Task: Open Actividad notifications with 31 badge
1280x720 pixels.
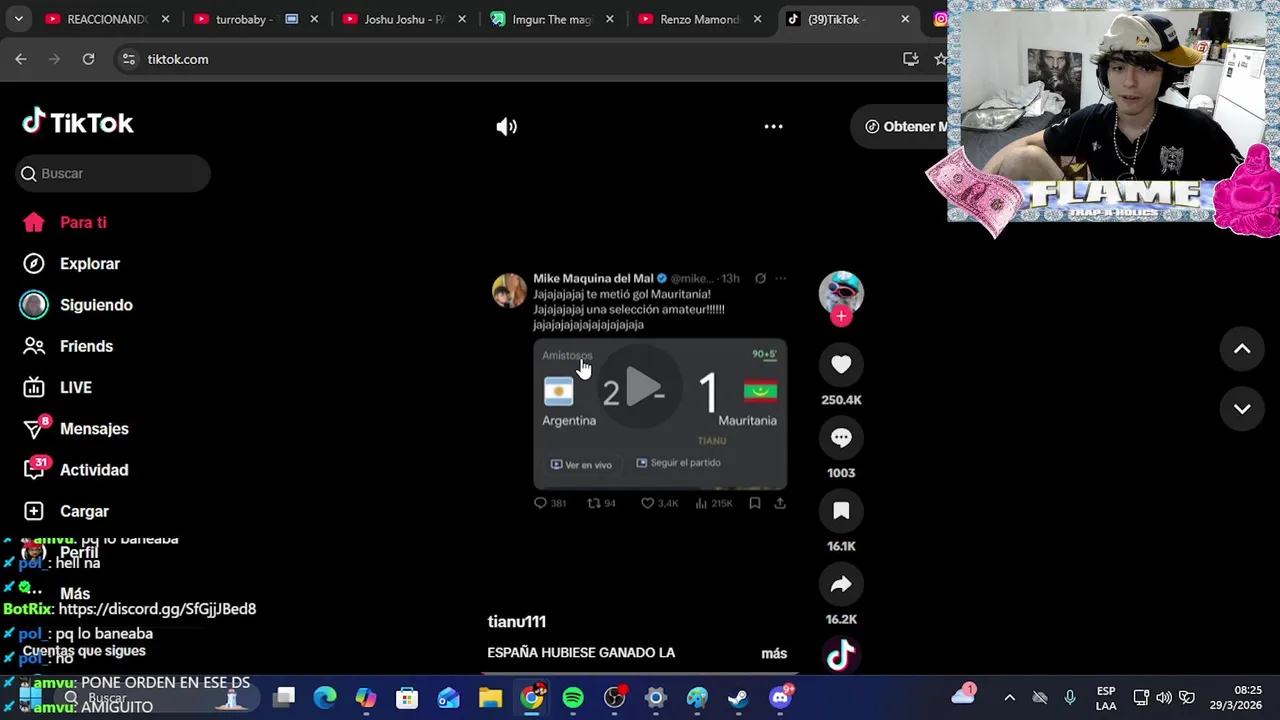Action: [x=94, y=470]
